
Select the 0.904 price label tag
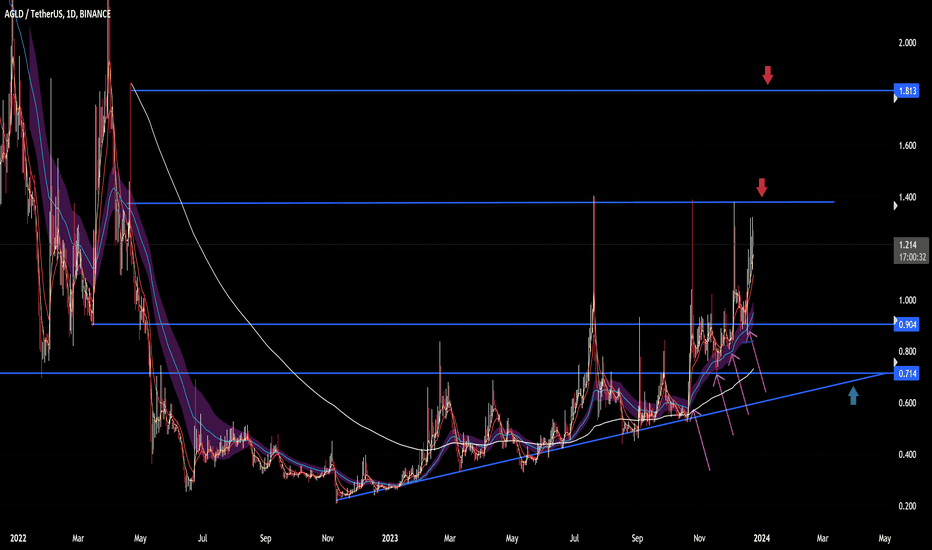point(907,325)
